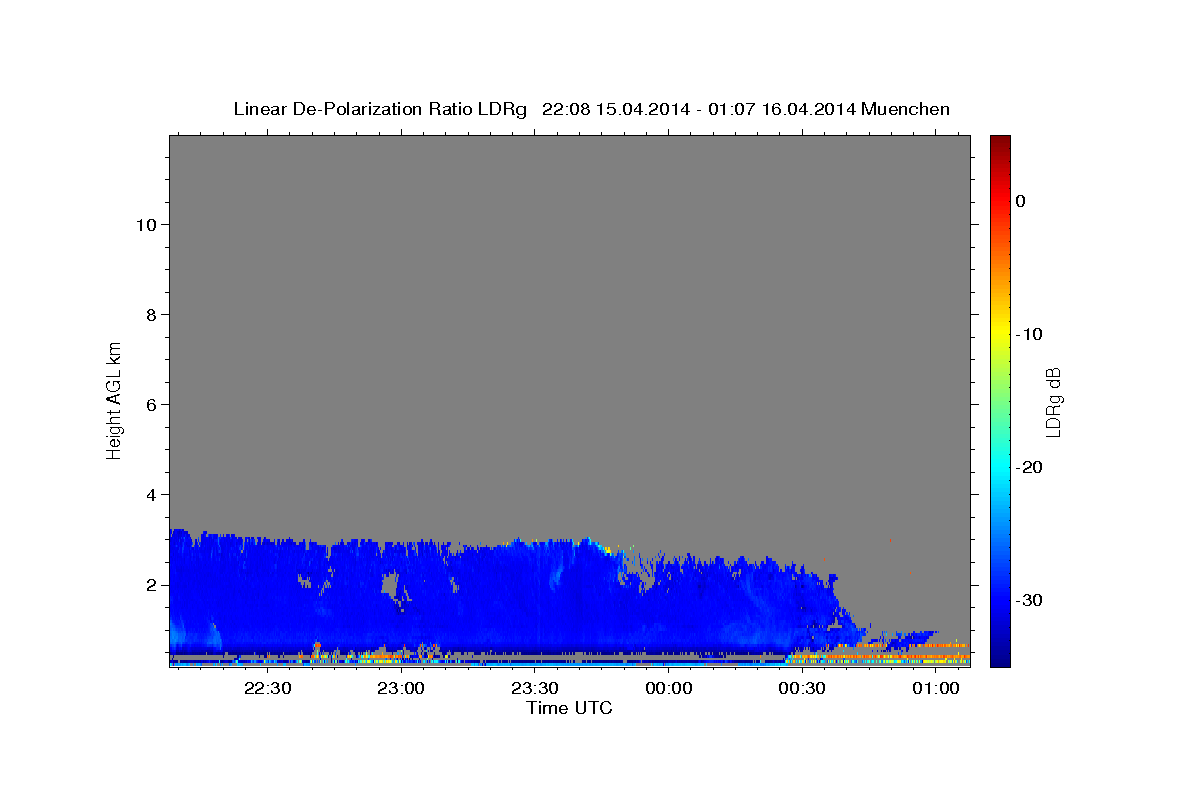1200x800 pixels.
Task: Click colorbar value -10
Action: pyautogui.click(x=1030, y=334)
